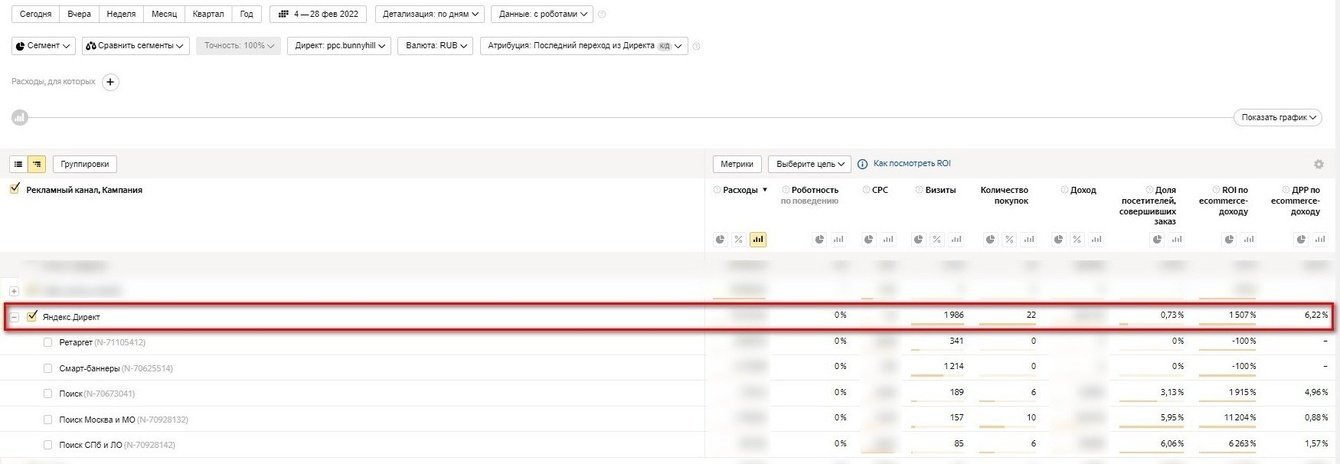Image resolution: width=1340 pixels, height=464 pixels.
Task: Open the Выберите цель dropdown
Action: (809, 164)
